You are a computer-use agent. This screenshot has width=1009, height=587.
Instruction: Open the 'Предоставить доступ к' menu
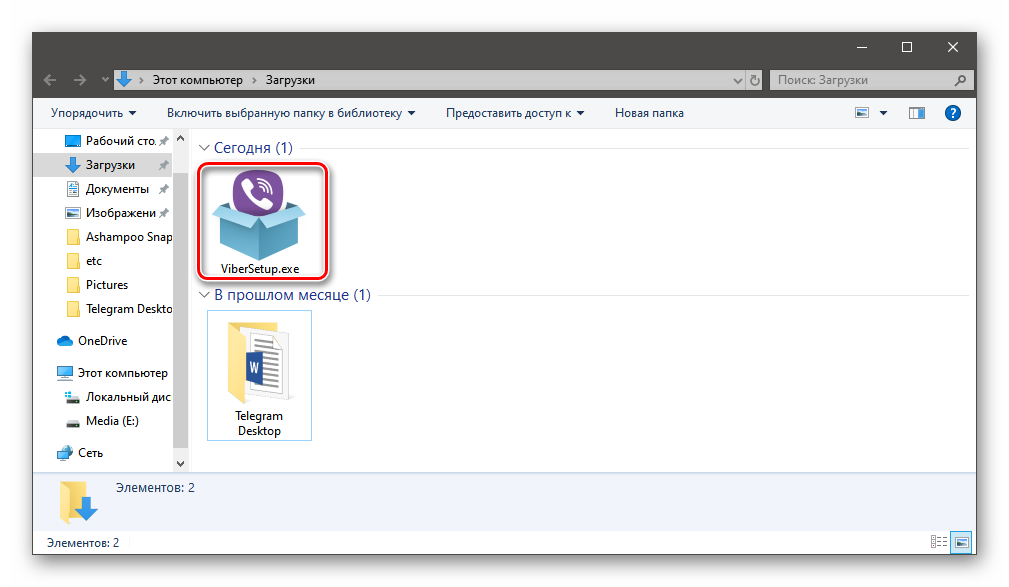point(515,113)
